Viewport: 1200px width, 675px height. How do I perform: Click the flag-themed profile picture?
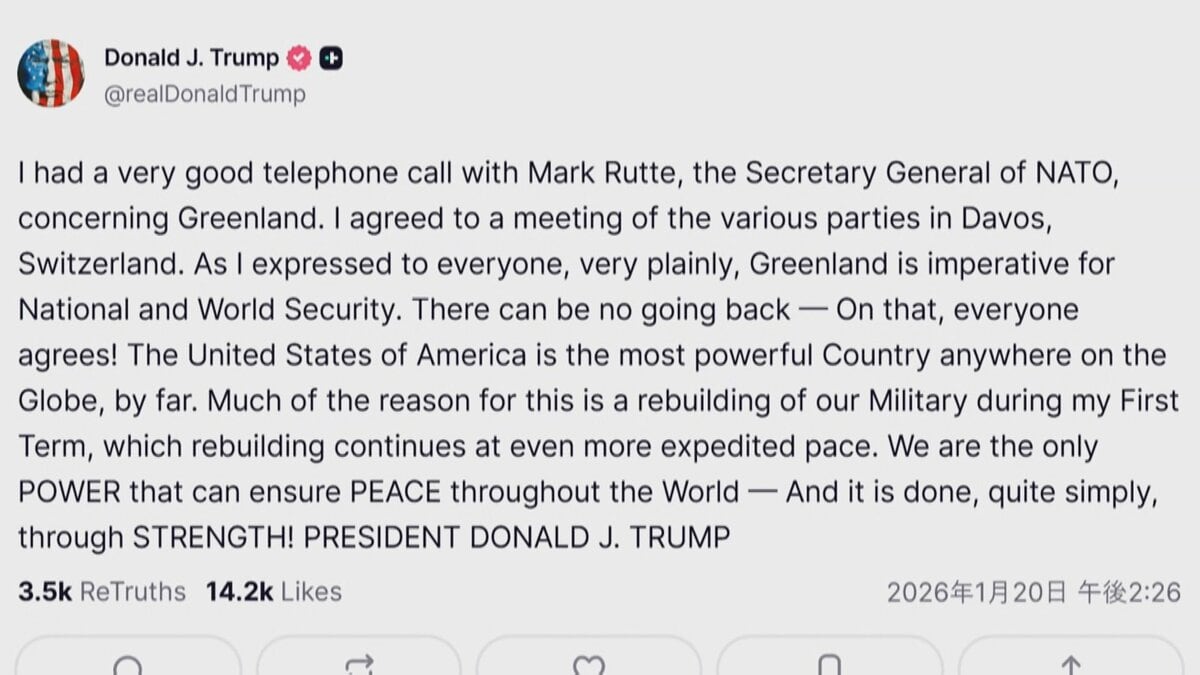pos(50,72)
